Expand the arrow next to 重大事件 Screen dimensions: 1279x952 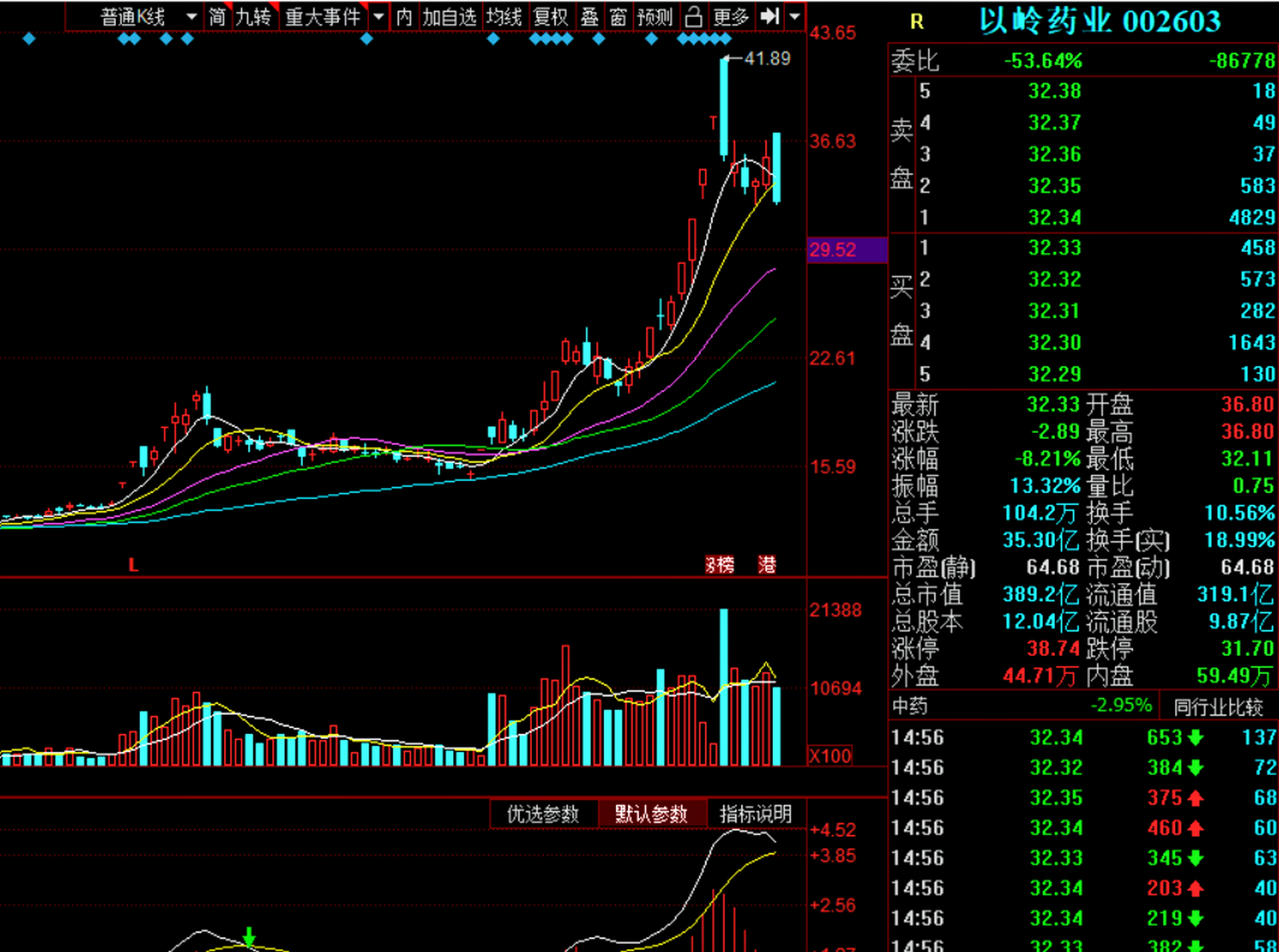379,16
